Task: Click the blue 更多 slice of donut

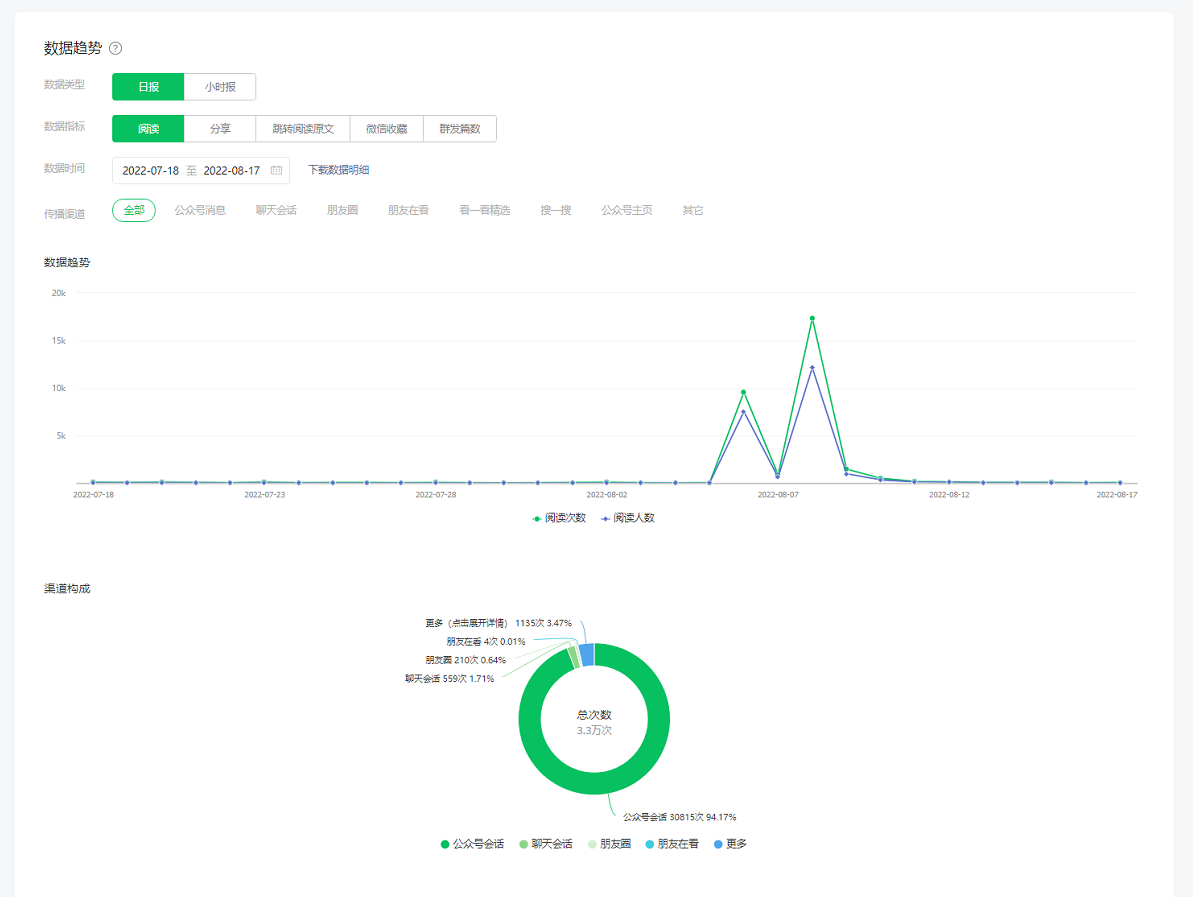Action: pos(587,654)
